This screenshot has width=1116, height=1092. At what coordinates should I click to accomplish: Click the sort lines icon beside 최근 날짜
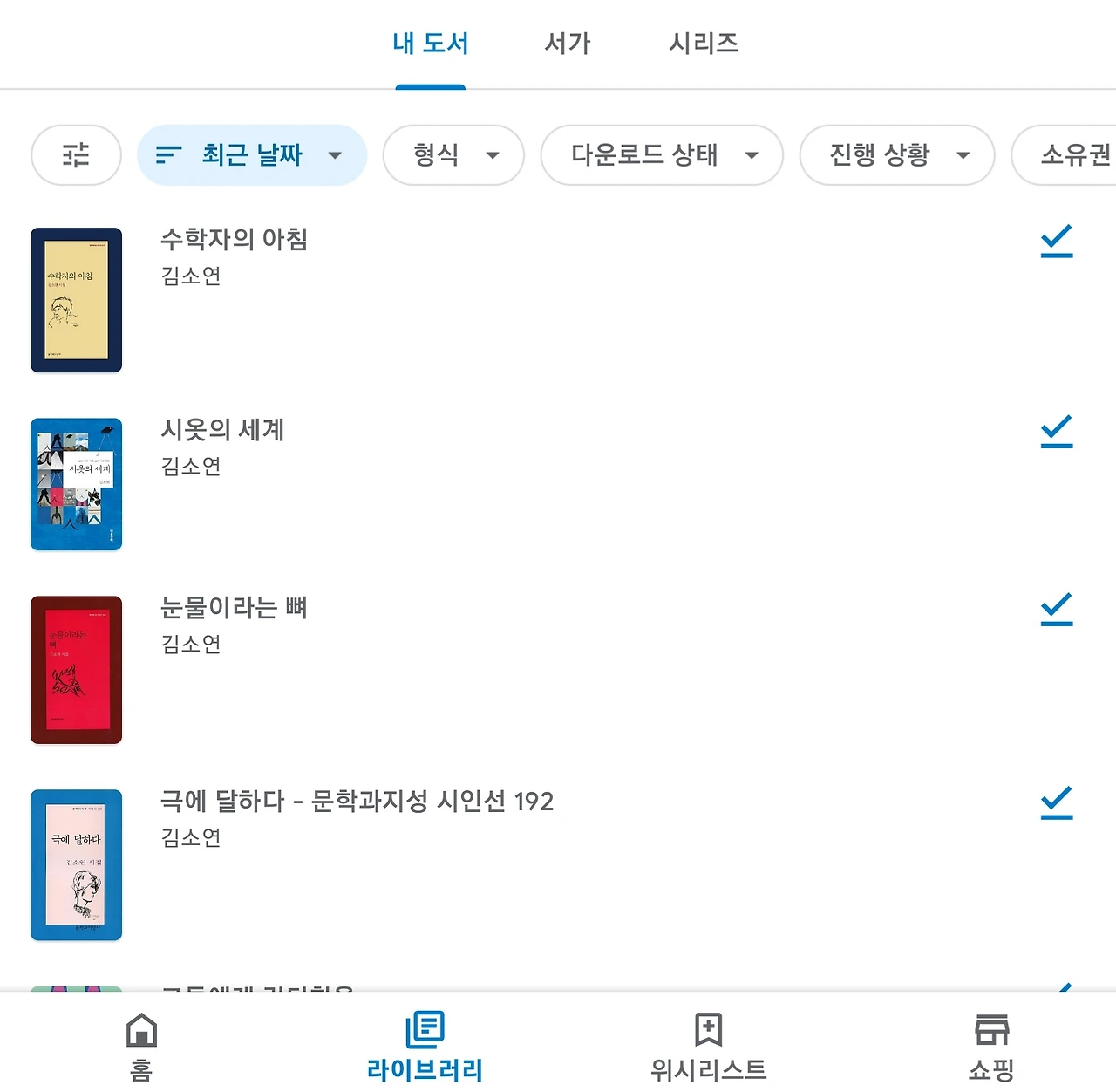click(x=168, y=155)
